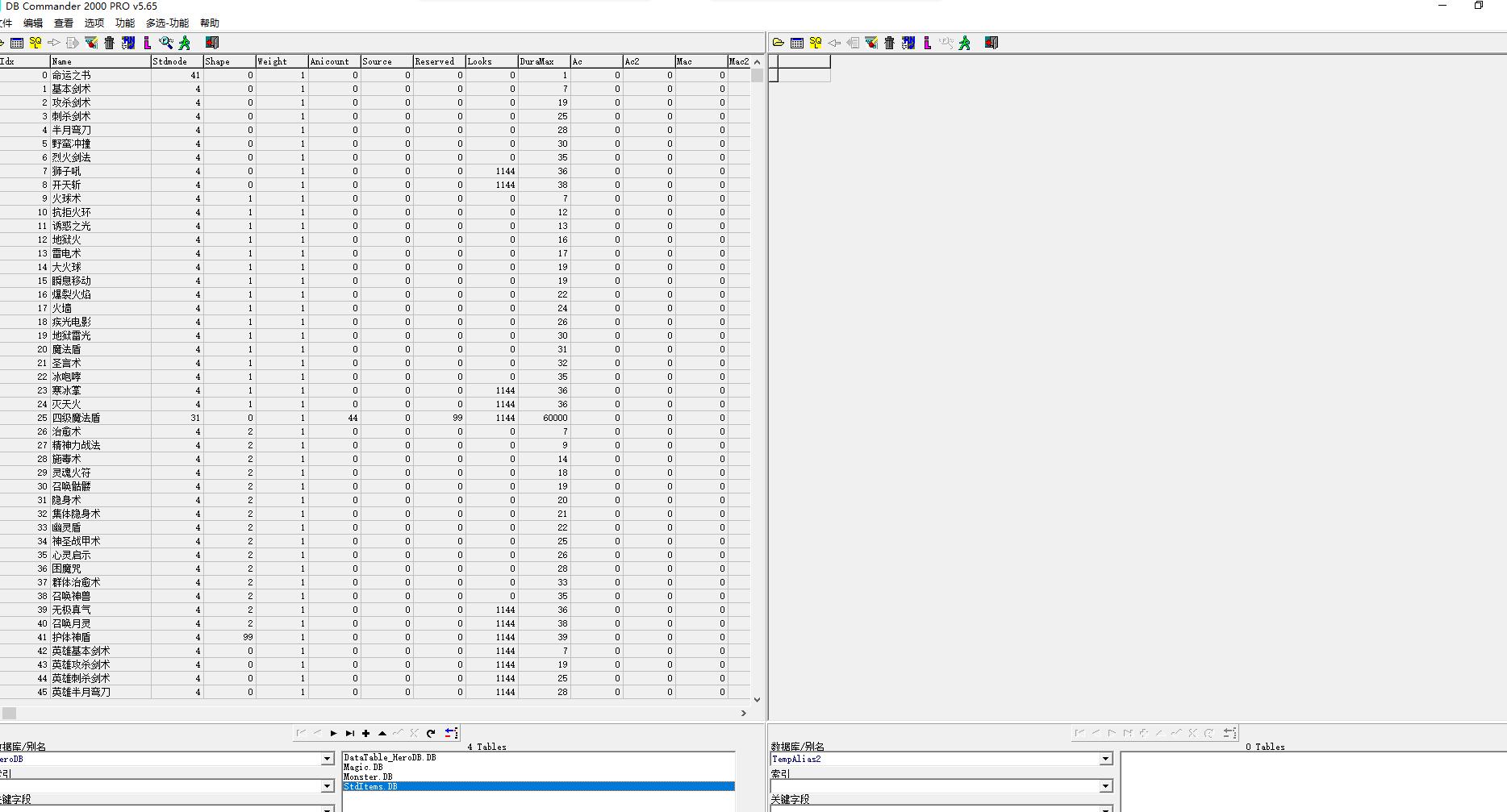The height and width of the screenshot is (812, 1507).
Task: Click the table grid icon in right toolbar
Action: pyautogui.click(x=797, y=43)
